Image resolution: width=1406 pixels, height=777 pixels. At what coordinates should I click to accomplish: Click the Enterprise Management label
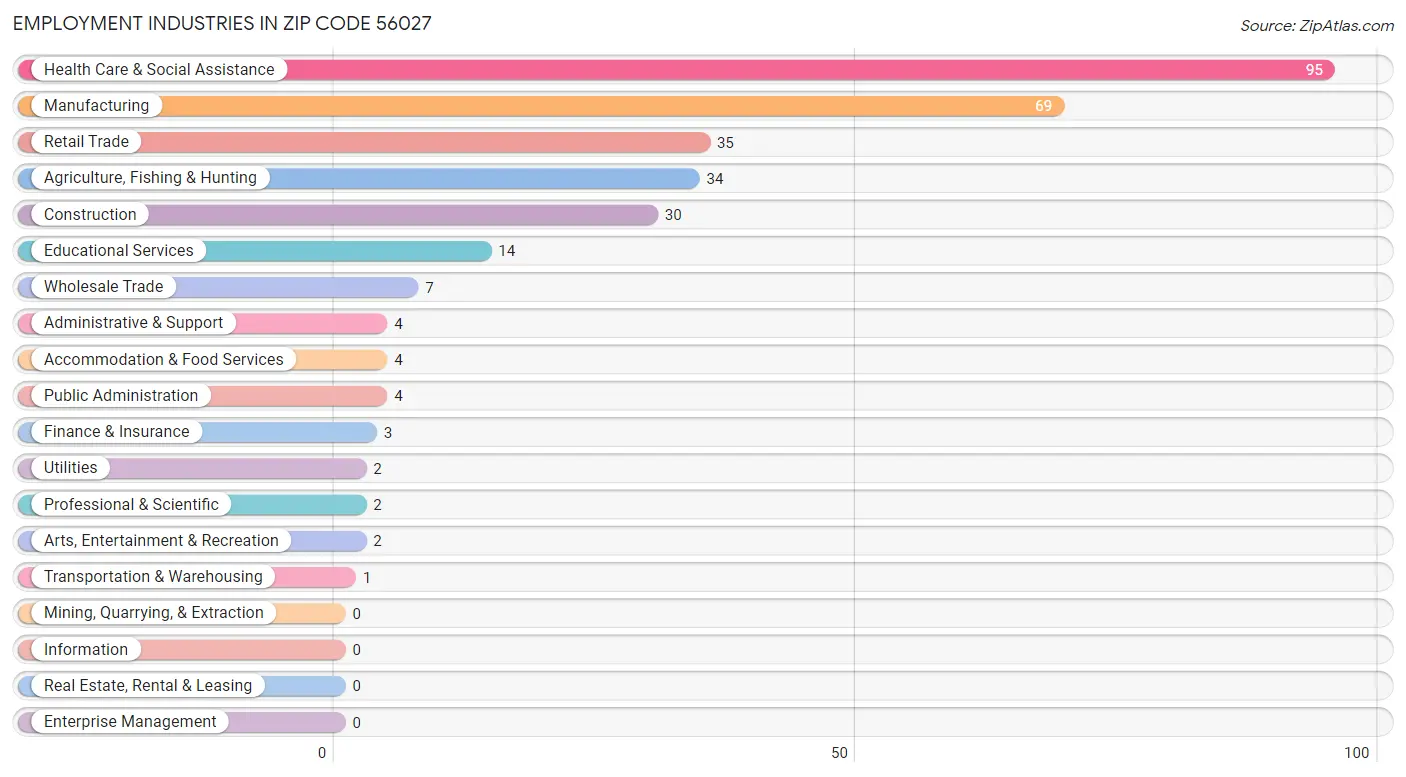(130, 721)
